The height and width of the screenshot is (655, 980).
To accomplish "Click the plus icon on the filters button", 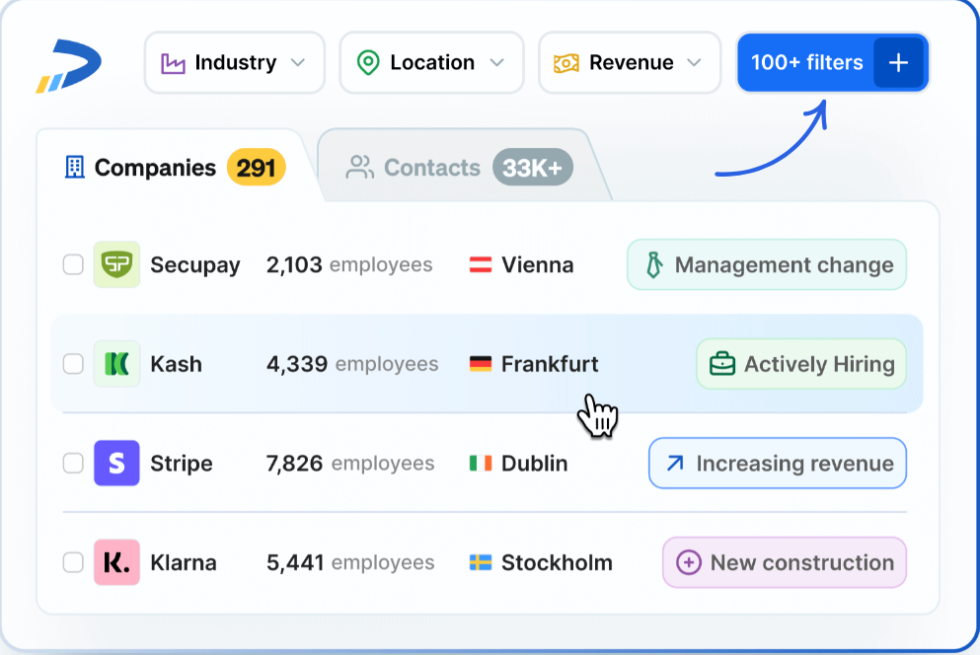I will point(899,62).
